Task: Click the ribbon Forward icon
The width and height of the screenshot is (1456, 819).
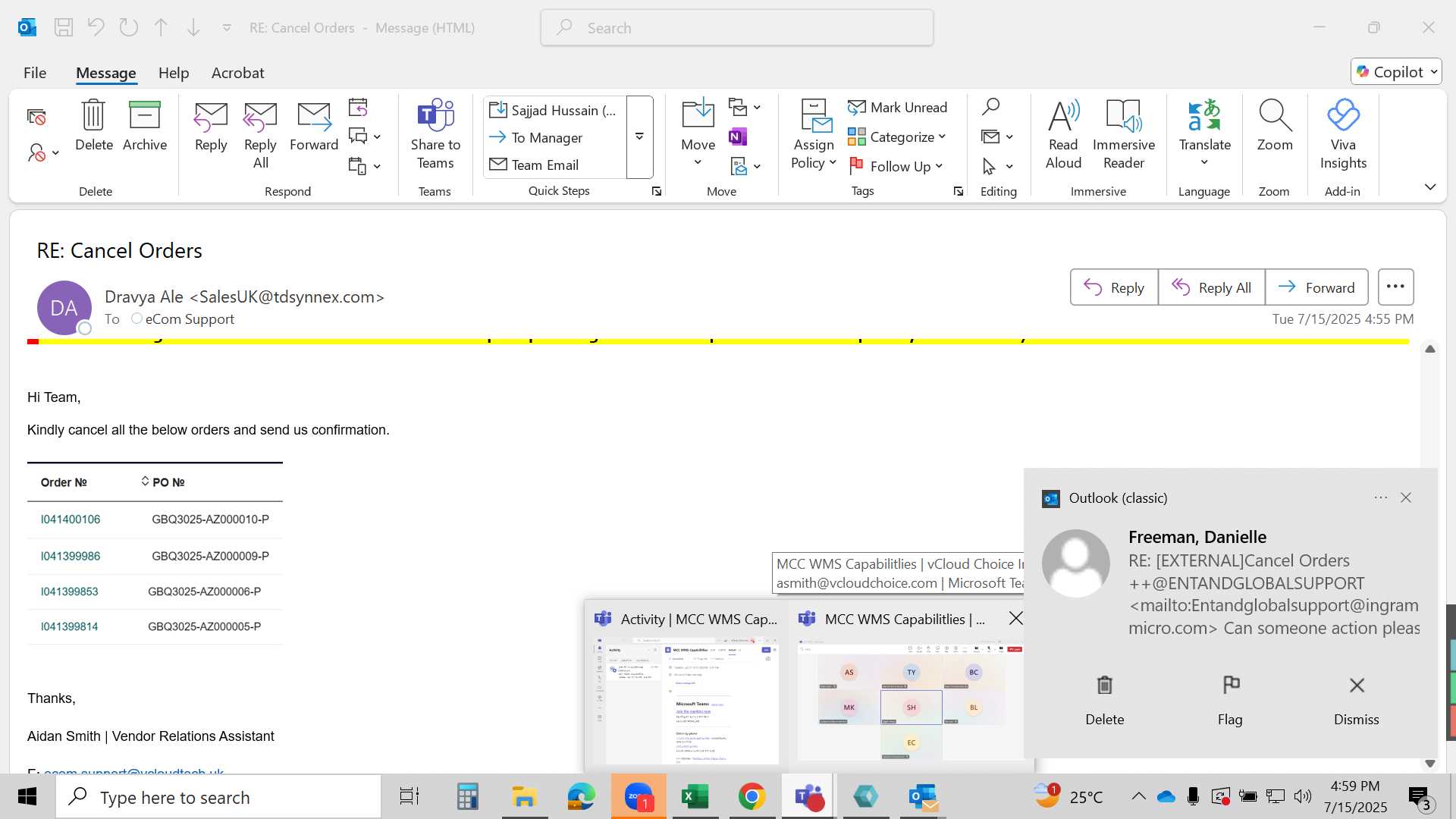Action: [x=314, y=126]
